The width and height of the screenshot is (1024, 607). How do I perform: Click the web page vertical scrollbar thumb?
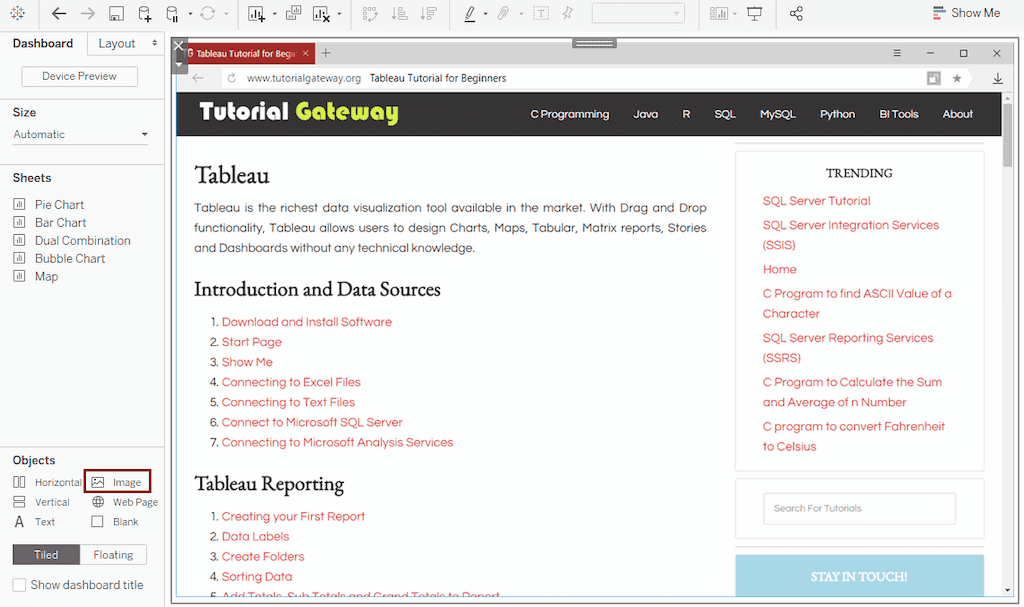(x=1008, y=135)
